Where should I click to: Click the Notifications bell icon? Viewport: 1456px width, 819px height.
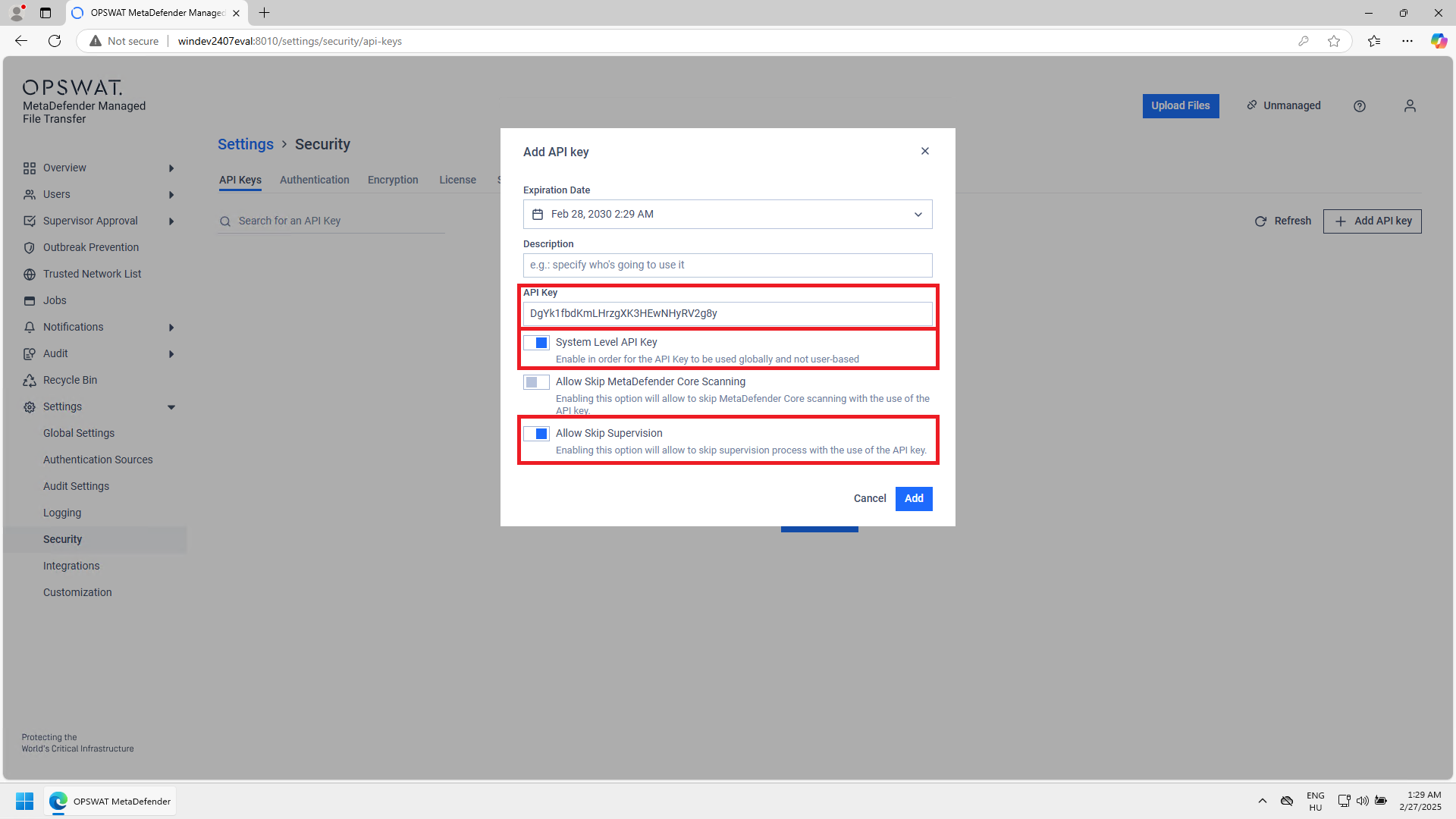tap(30, 328)
